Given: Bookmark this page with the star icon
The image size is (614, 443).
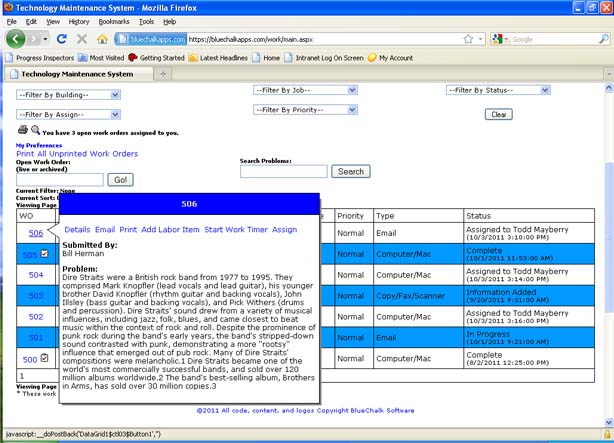Looking at the screenshot, I should pos(468,39).
